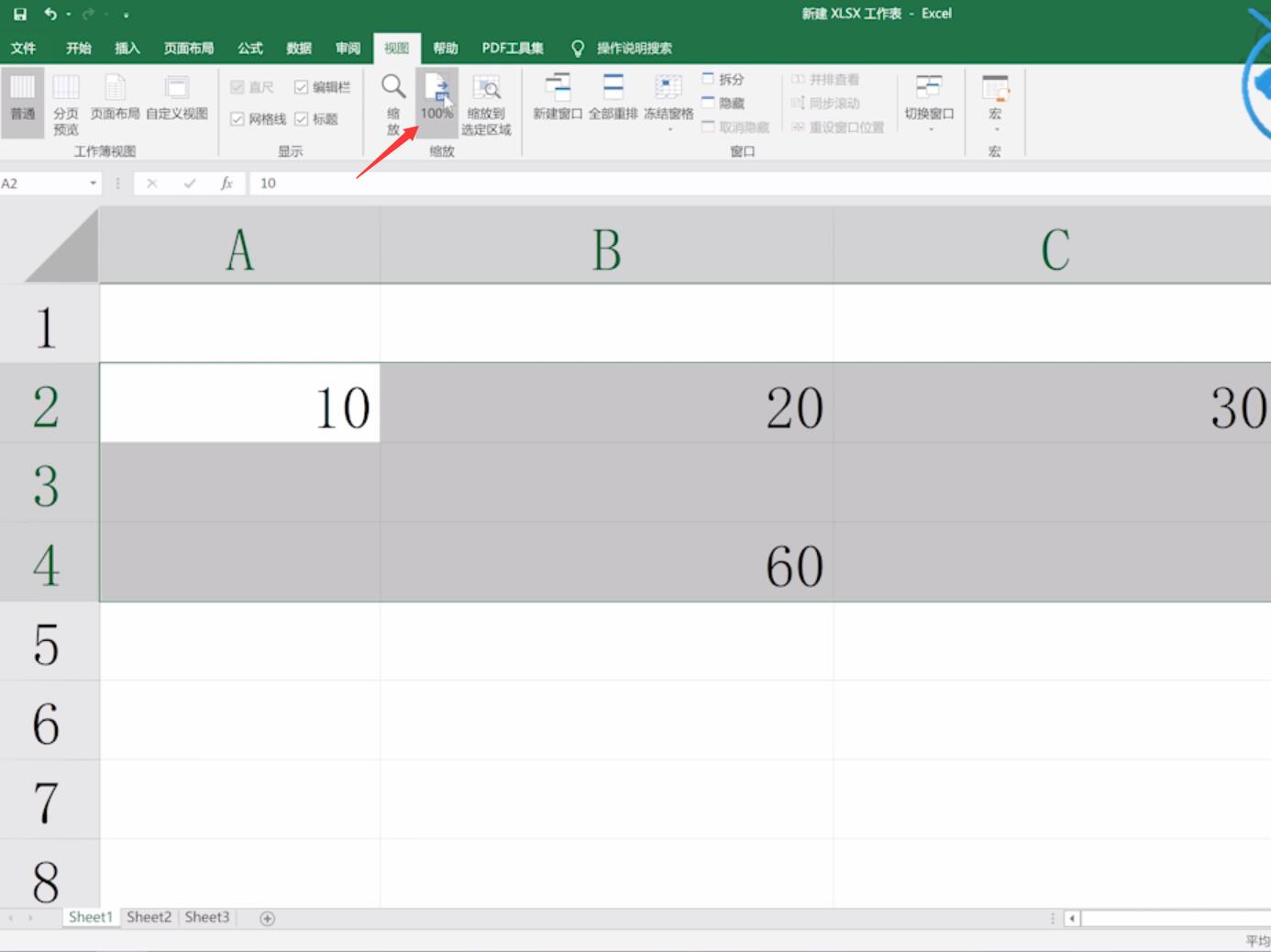
Task: Click the 操作说明搜索 lightbulb search
Action: pos(622,48)
